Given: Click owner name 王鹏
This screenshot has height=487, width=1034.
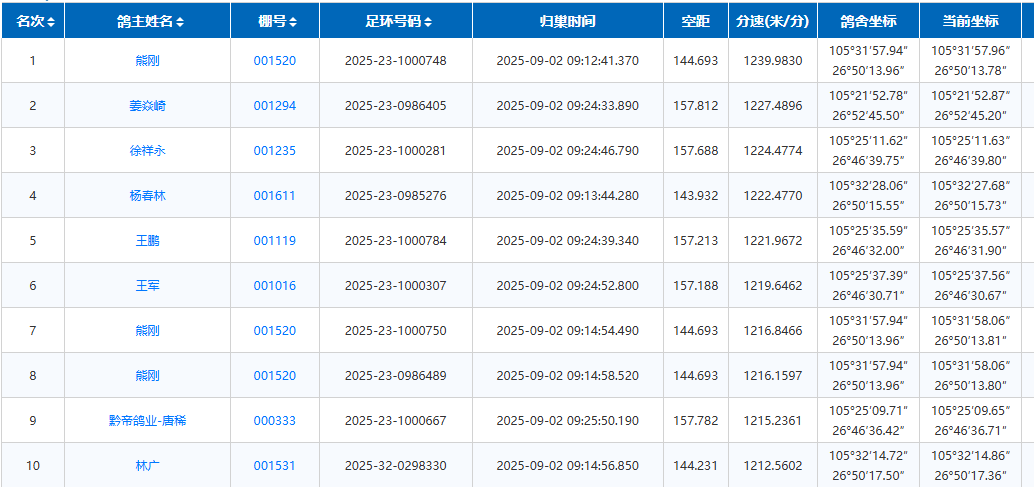Looking at the screenshot, I should click(x=148, y=241).
